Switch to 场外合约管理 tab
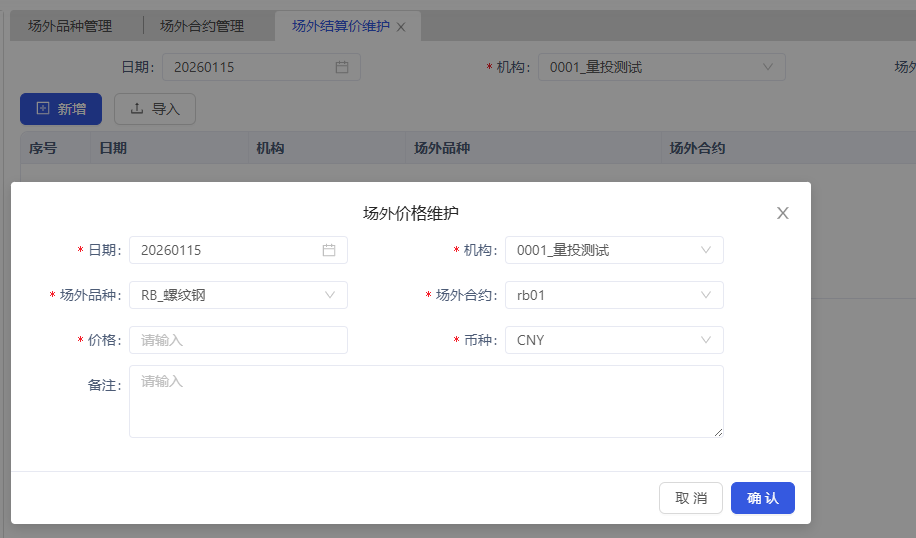Screen dimensions: 916x538 (202, 26)
